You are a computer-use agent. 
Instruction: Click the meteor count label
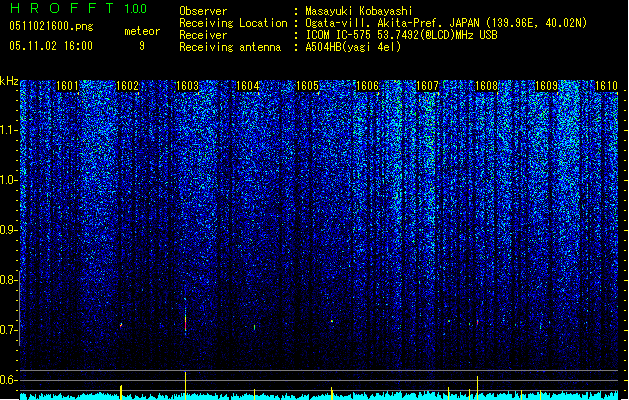(142, 31)
